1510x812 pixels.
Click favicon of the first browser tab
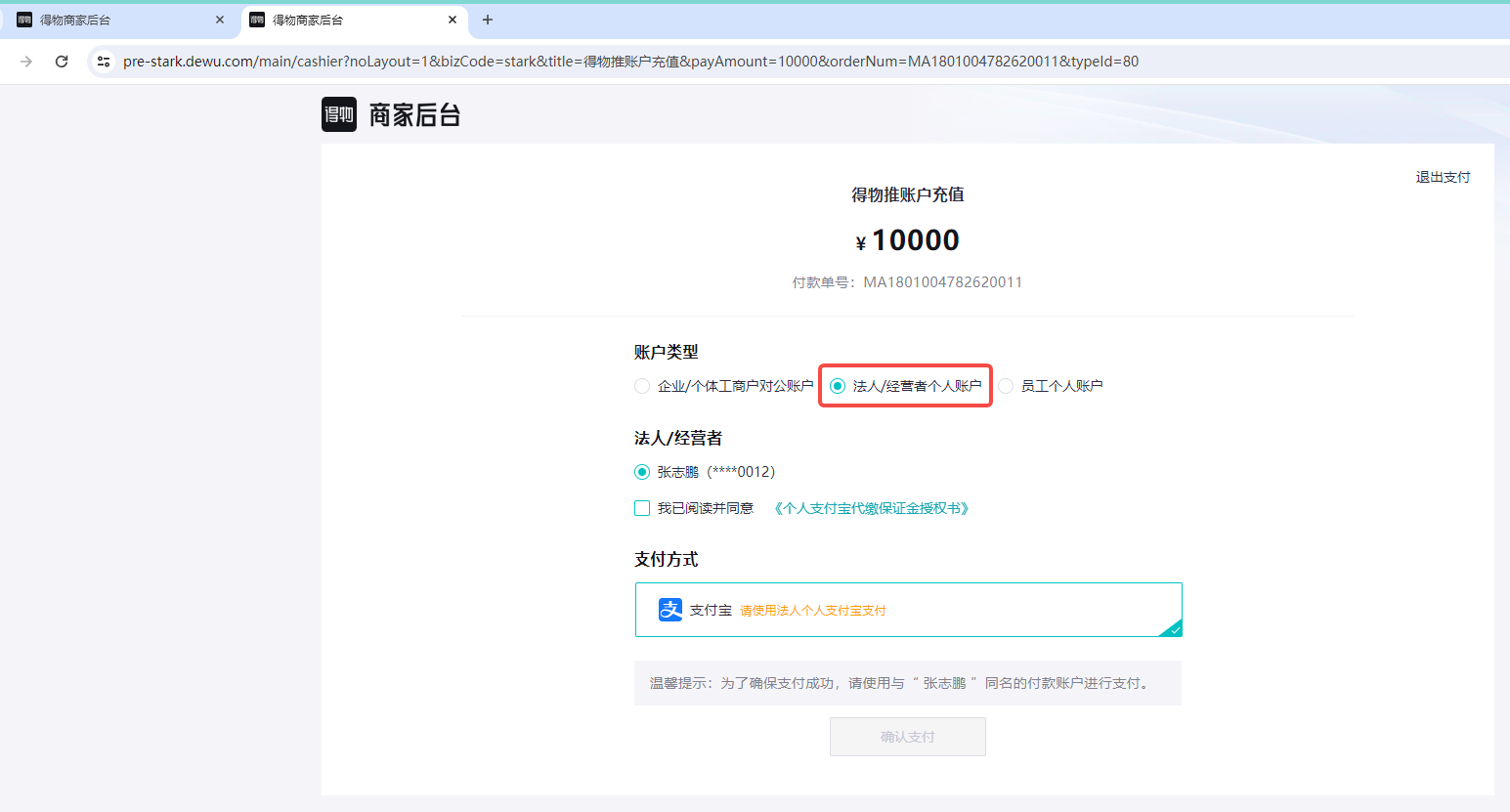pyautogui.click(x=24, y=20)
